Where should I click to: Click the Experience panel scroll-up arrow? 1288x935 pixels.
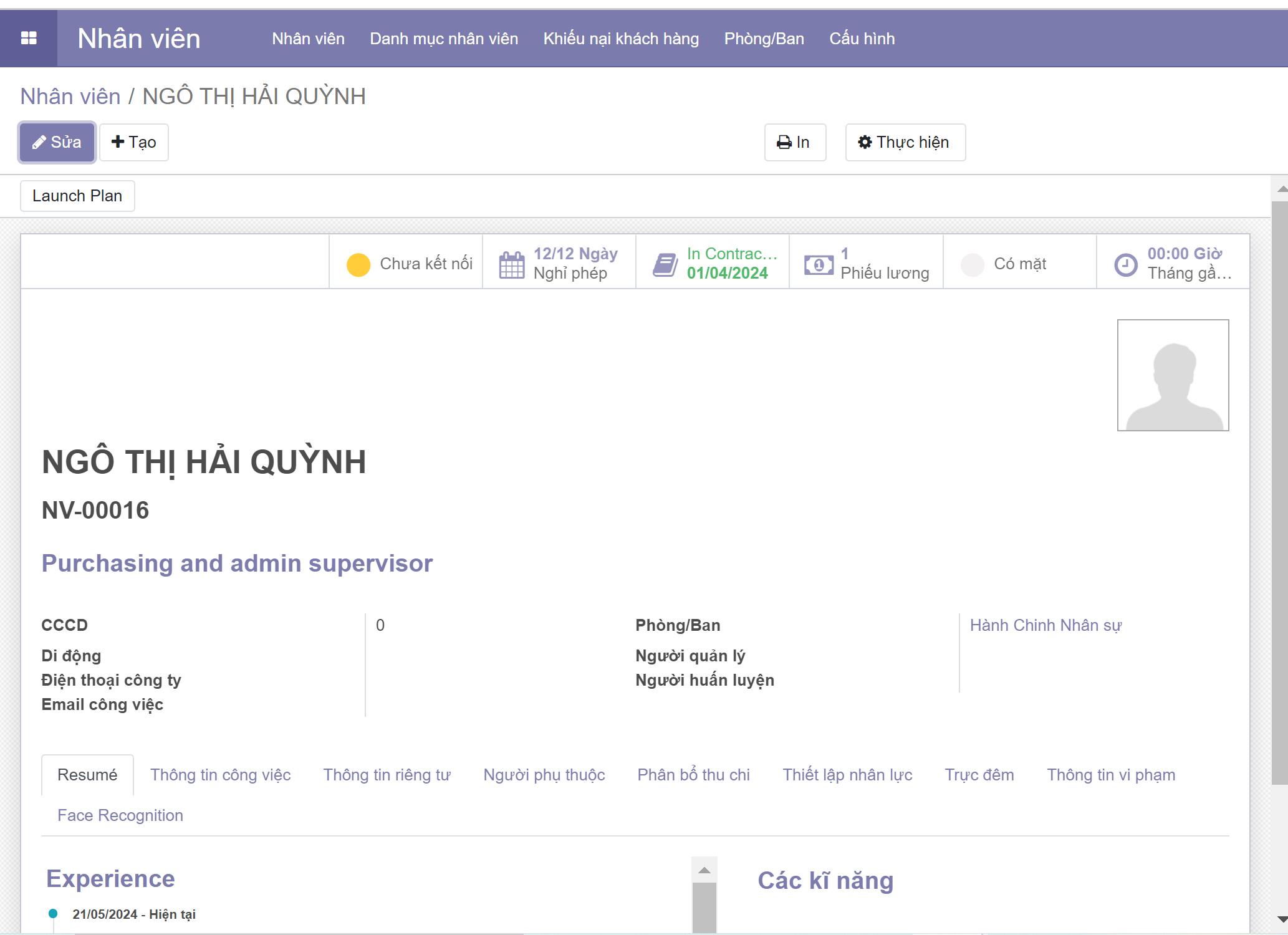704,870
